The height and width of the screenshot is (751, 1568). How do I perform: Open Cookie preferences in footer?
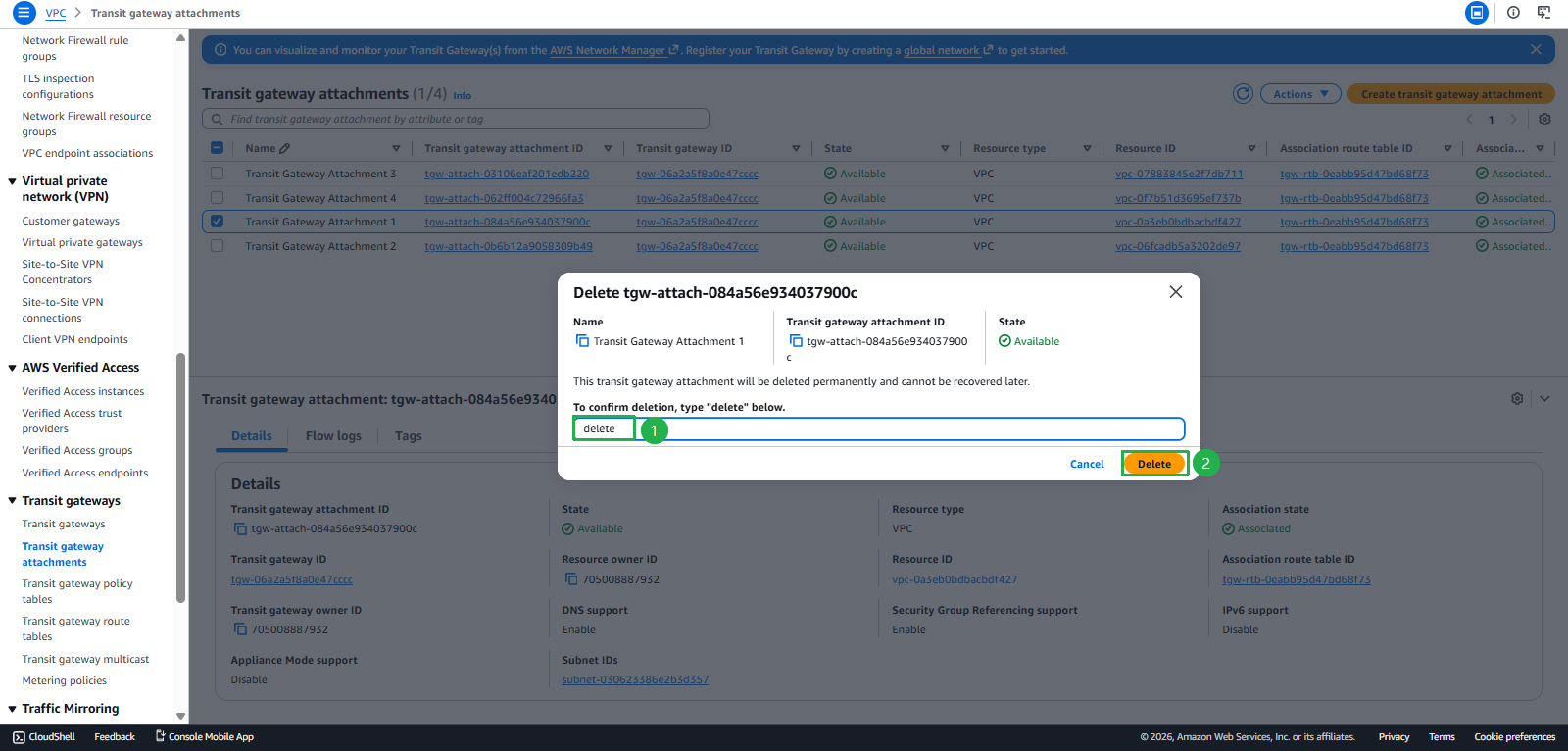pyautogui.click(x=1514, y=737)
